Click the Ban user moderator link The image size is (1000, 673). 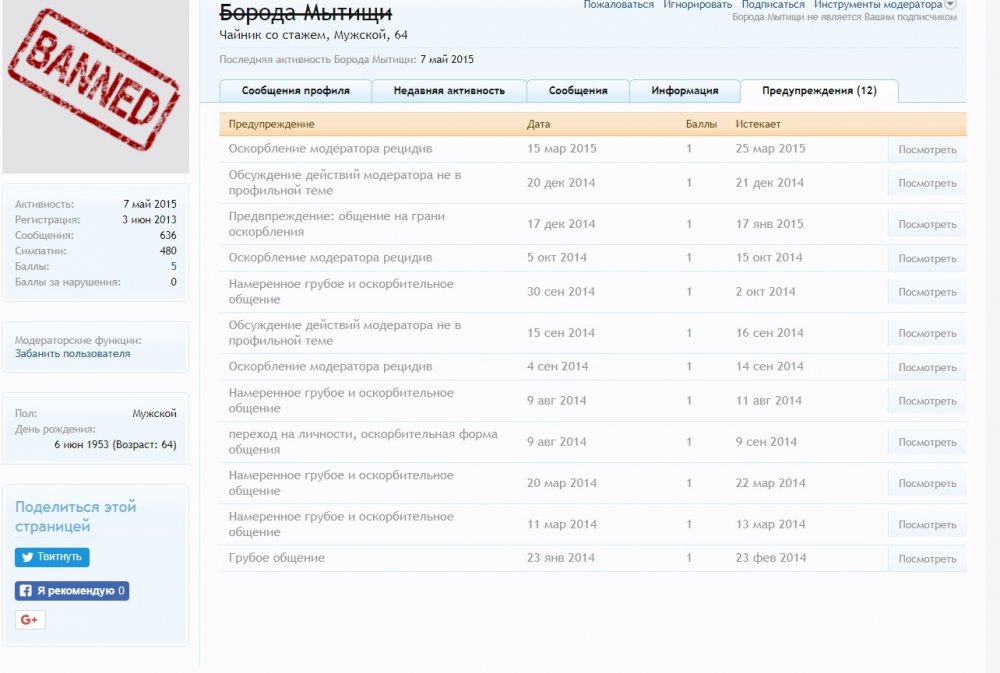point(72,354)
